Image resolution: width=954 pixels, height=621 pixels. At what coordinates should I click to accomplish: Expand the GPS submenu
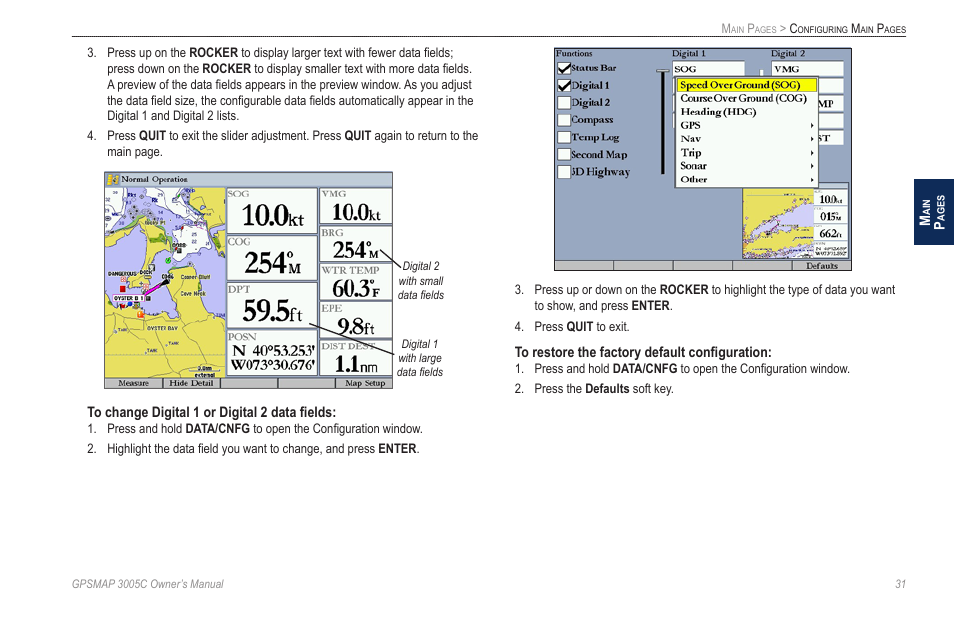(x=747, y=125)
